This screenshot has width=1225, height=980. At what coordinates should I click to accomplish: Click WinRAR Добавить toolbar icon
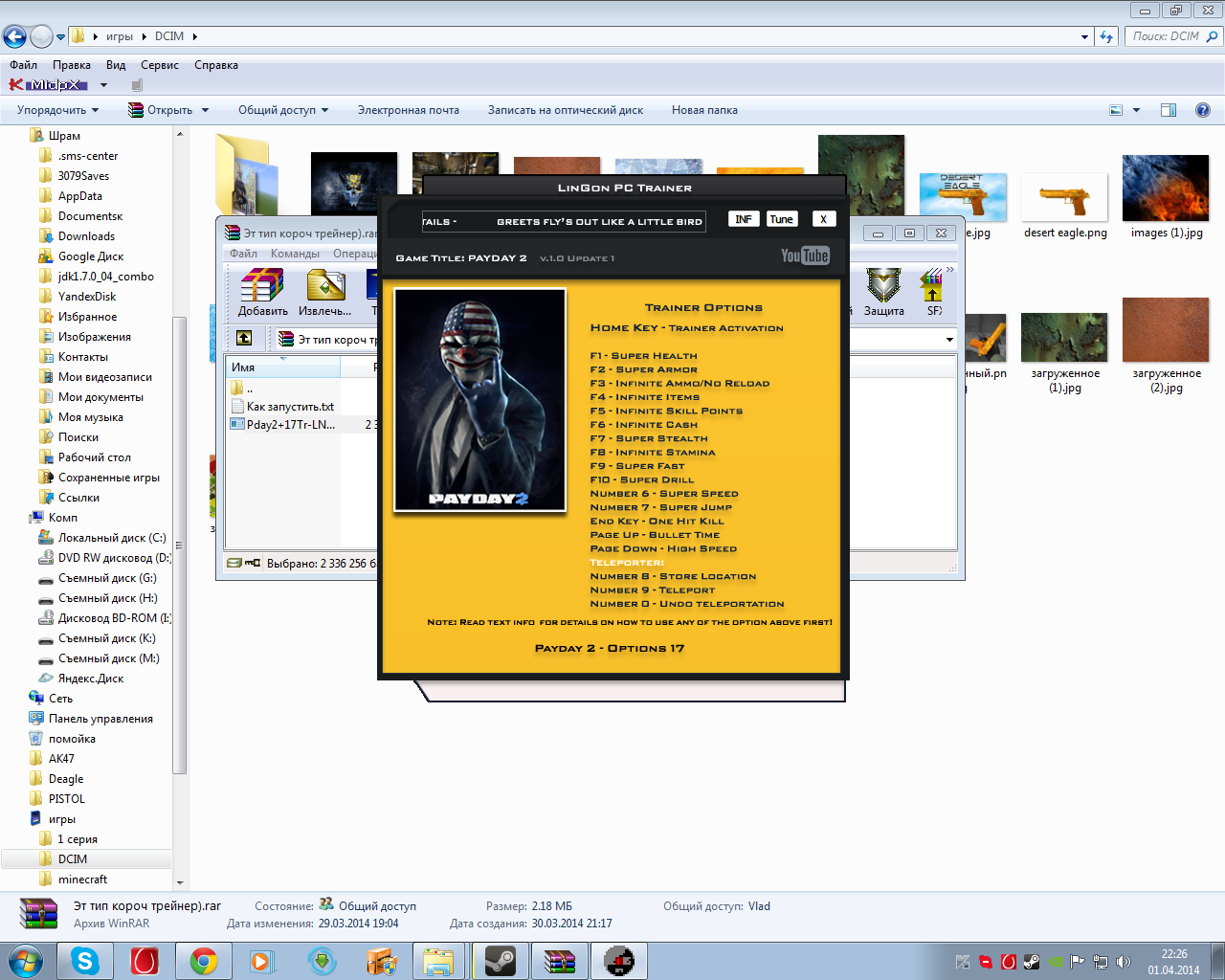click(x=262, y=292)
